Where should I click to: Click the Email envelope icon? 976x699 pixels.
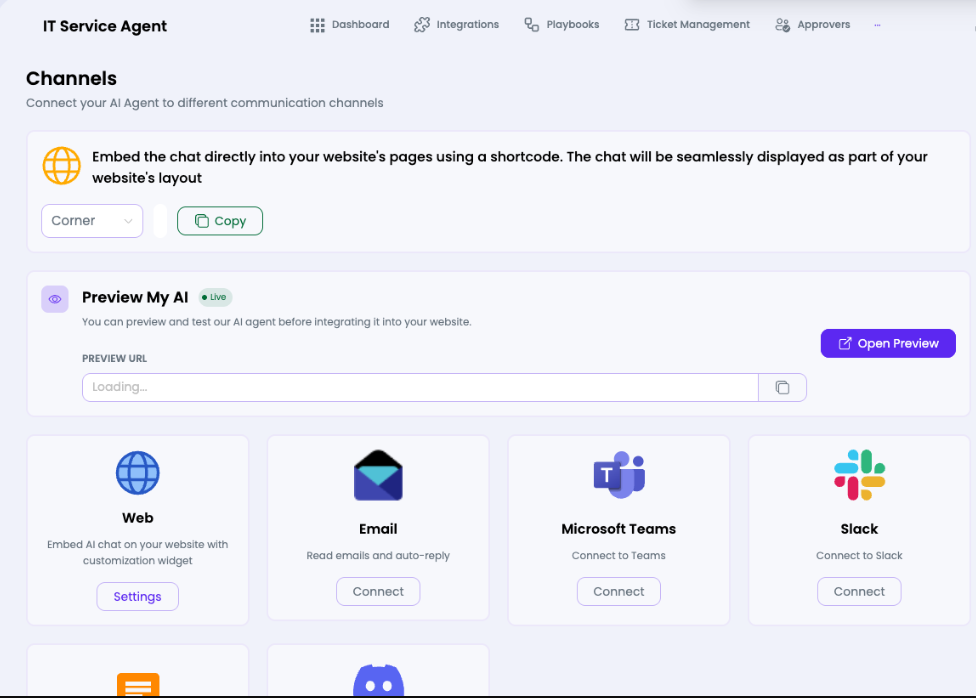click(x=378, y=476)
